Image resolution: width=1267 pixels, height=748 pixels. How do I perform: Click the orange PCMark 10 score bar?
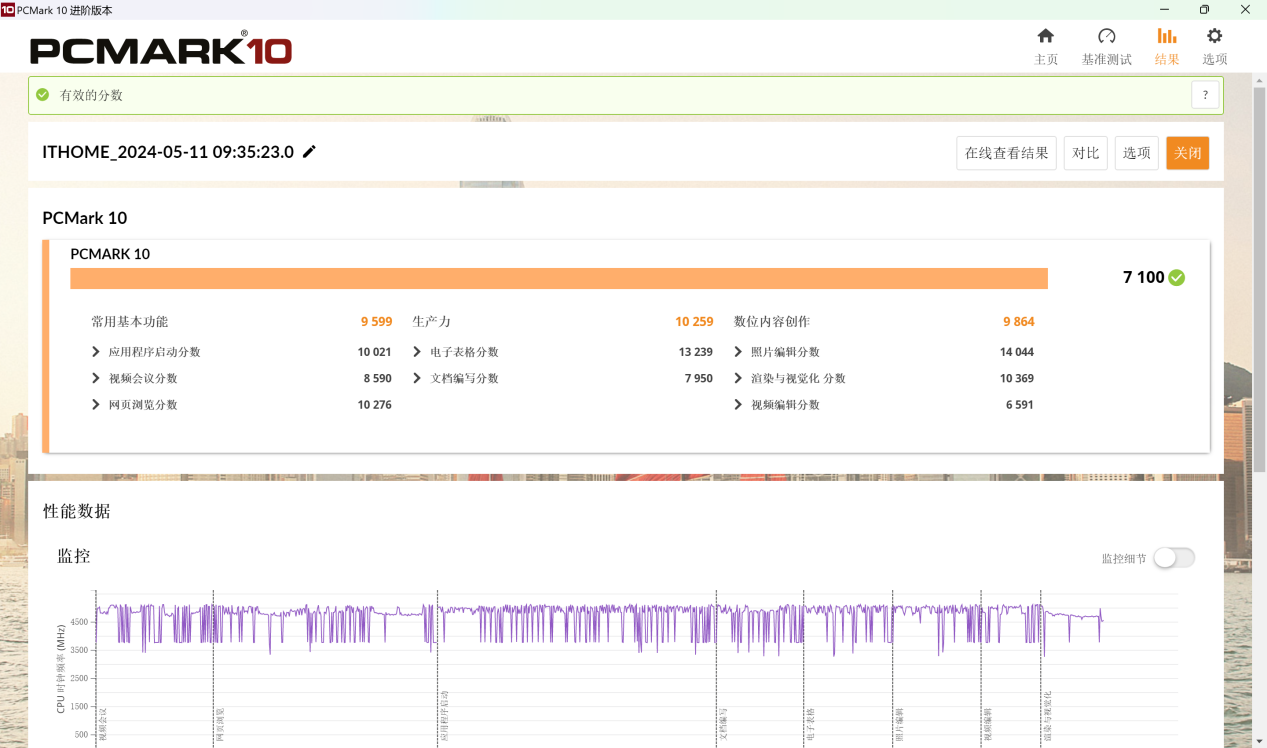pyautogui.click(x=559, y=278)
